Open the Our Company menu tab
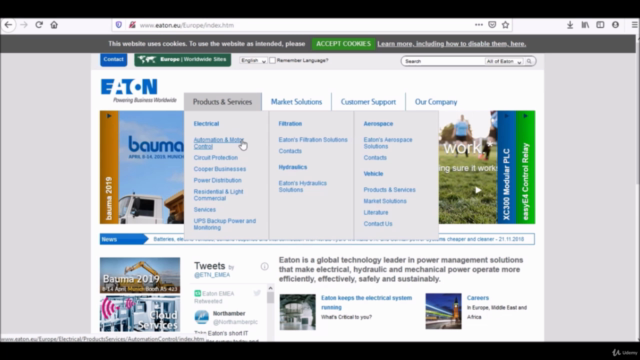The height and width of the screenshot is (360, 640). click(436, 102)
